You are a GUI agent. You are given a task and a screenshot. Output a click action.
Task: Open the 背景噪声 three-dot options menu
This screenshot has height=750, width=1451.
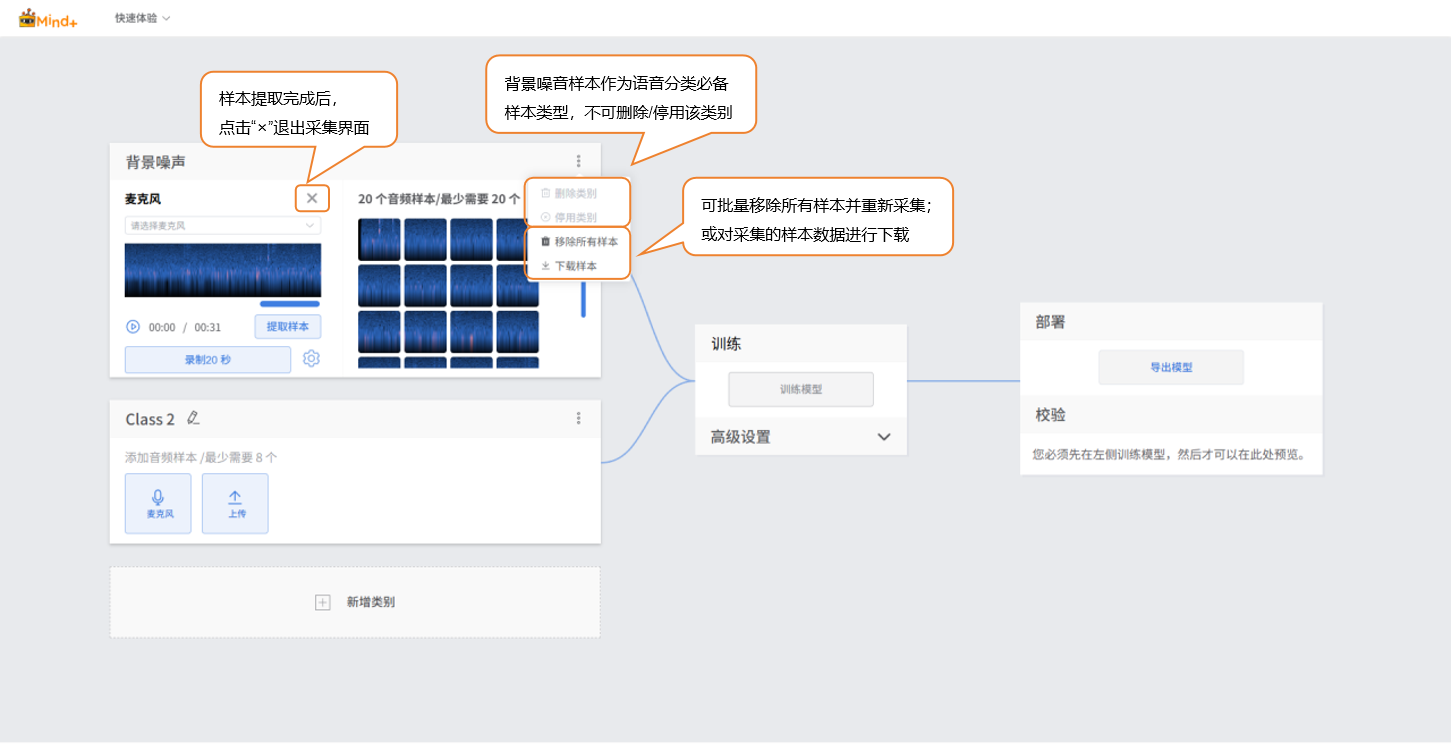578,161
